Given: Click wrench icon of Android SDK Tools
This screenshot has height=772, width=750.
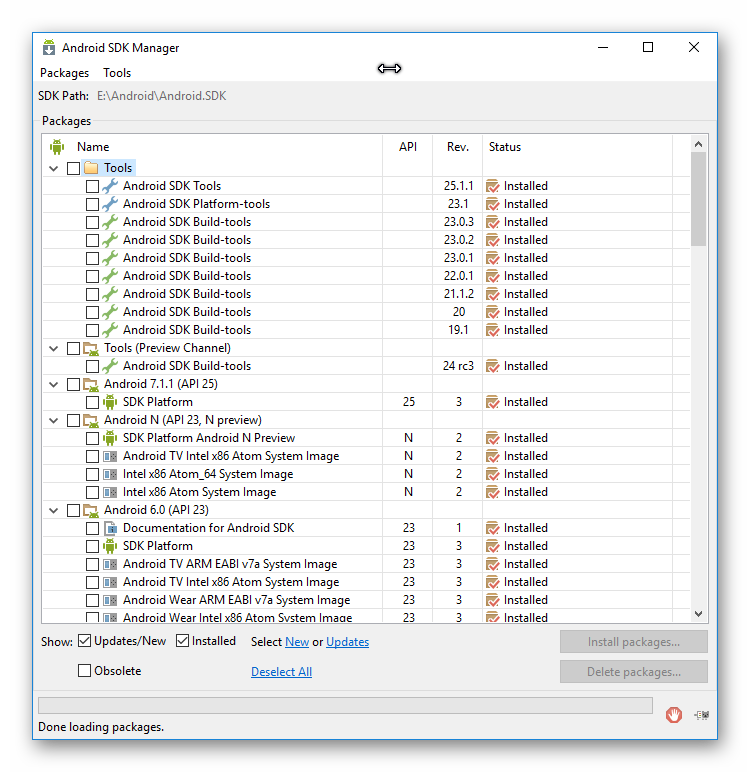Looking at the screenshot, I should tap(110, 186).
